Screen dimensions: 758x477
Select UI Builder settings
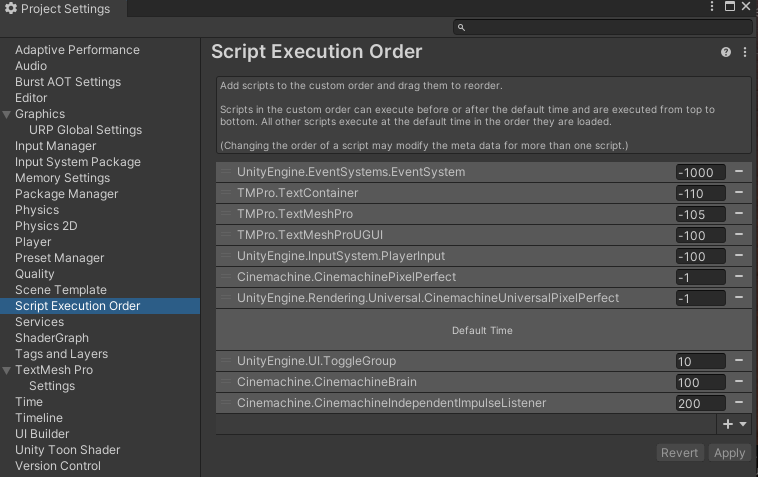(x=42, y=434)
